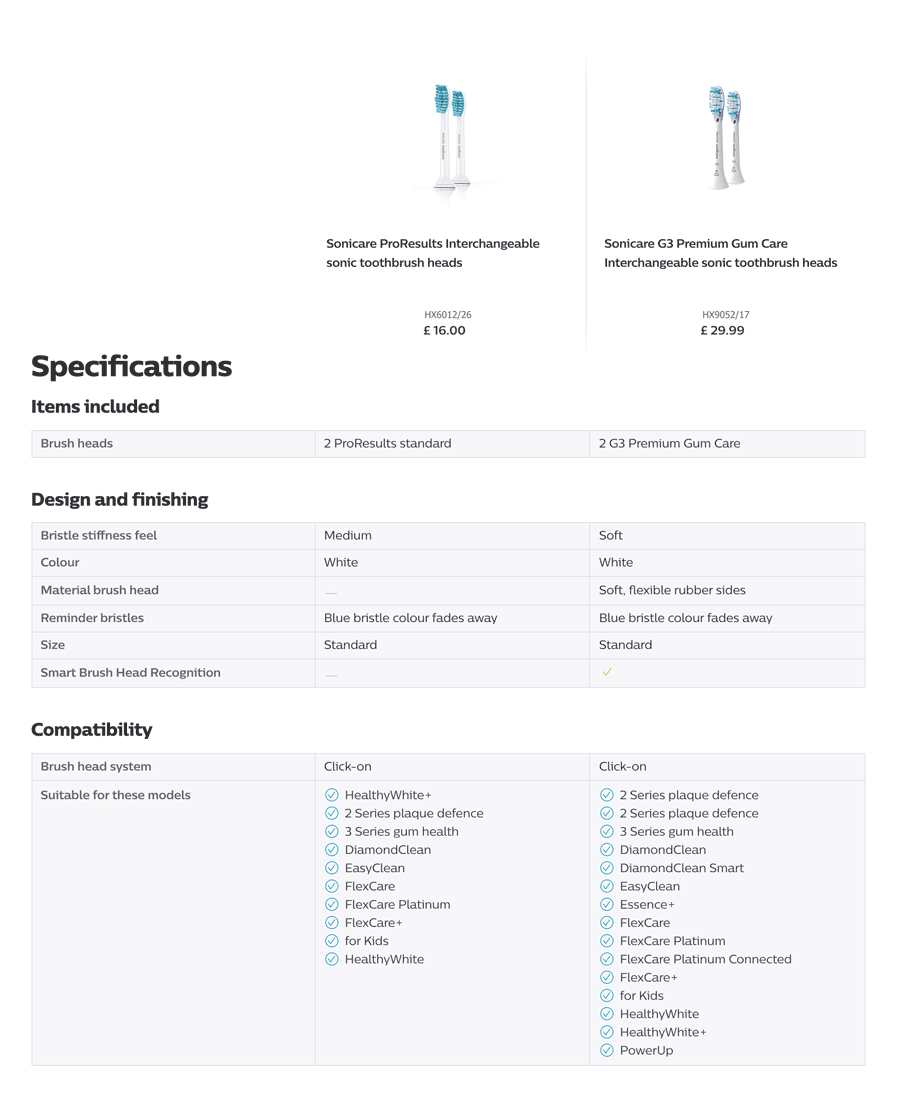Viewport: 900px width, 1096px height.
Task: Open the G3 Premium Gum Care product image
Action: pos(725,137)
